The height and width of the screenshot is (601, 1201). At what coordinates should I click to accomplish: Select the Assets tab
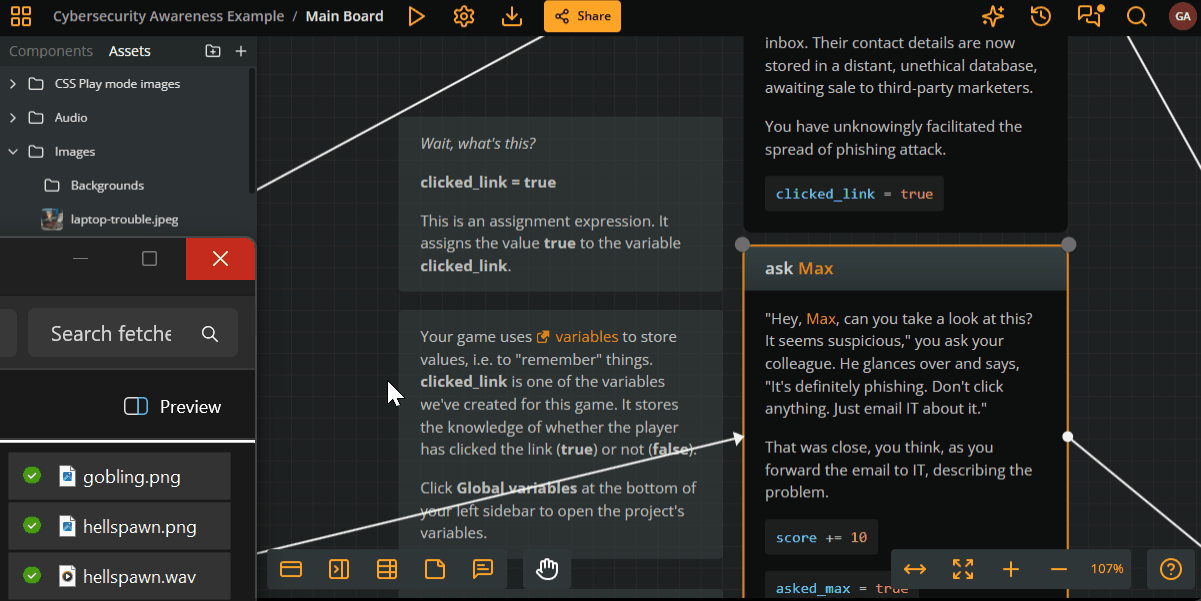[x=130, y=51]
